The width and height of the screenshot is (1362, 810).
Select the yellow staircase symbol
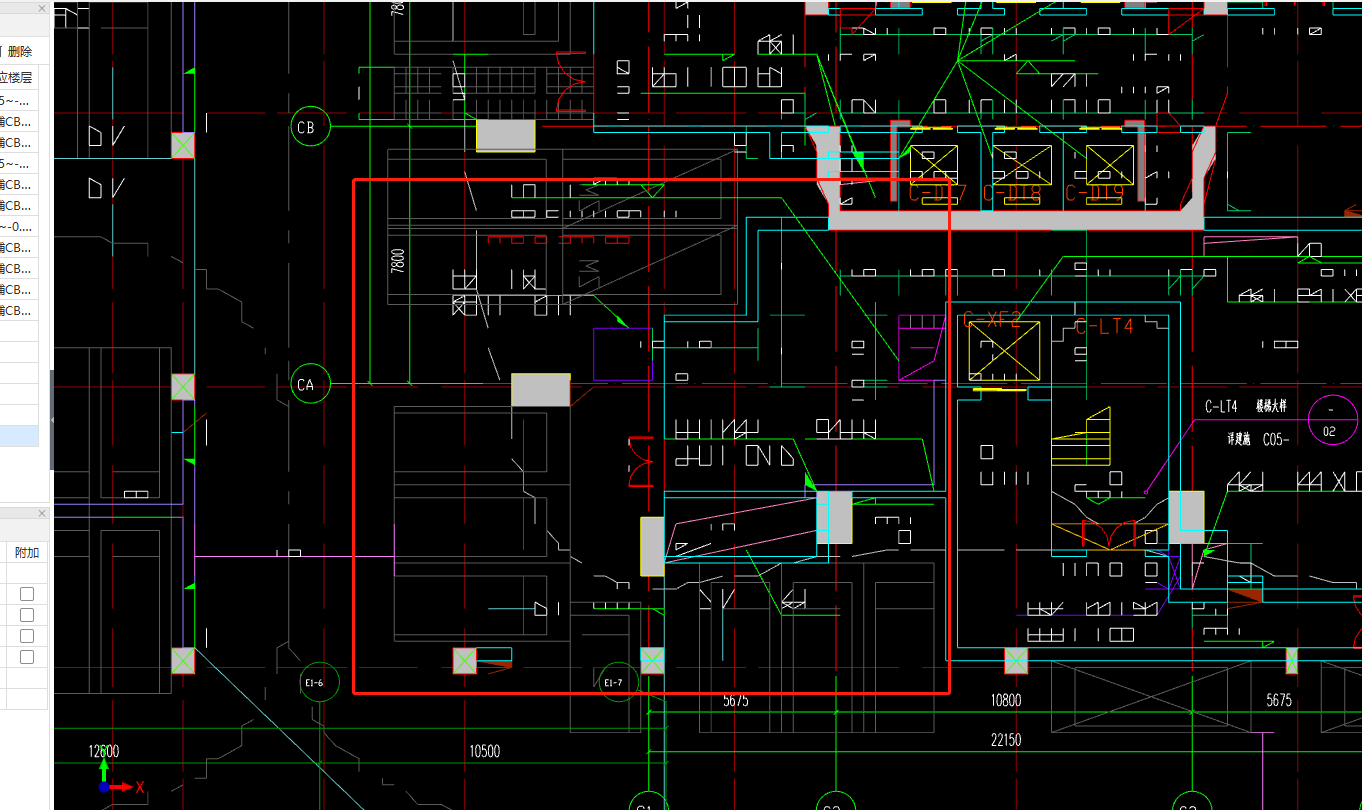tap(1081, 437)
